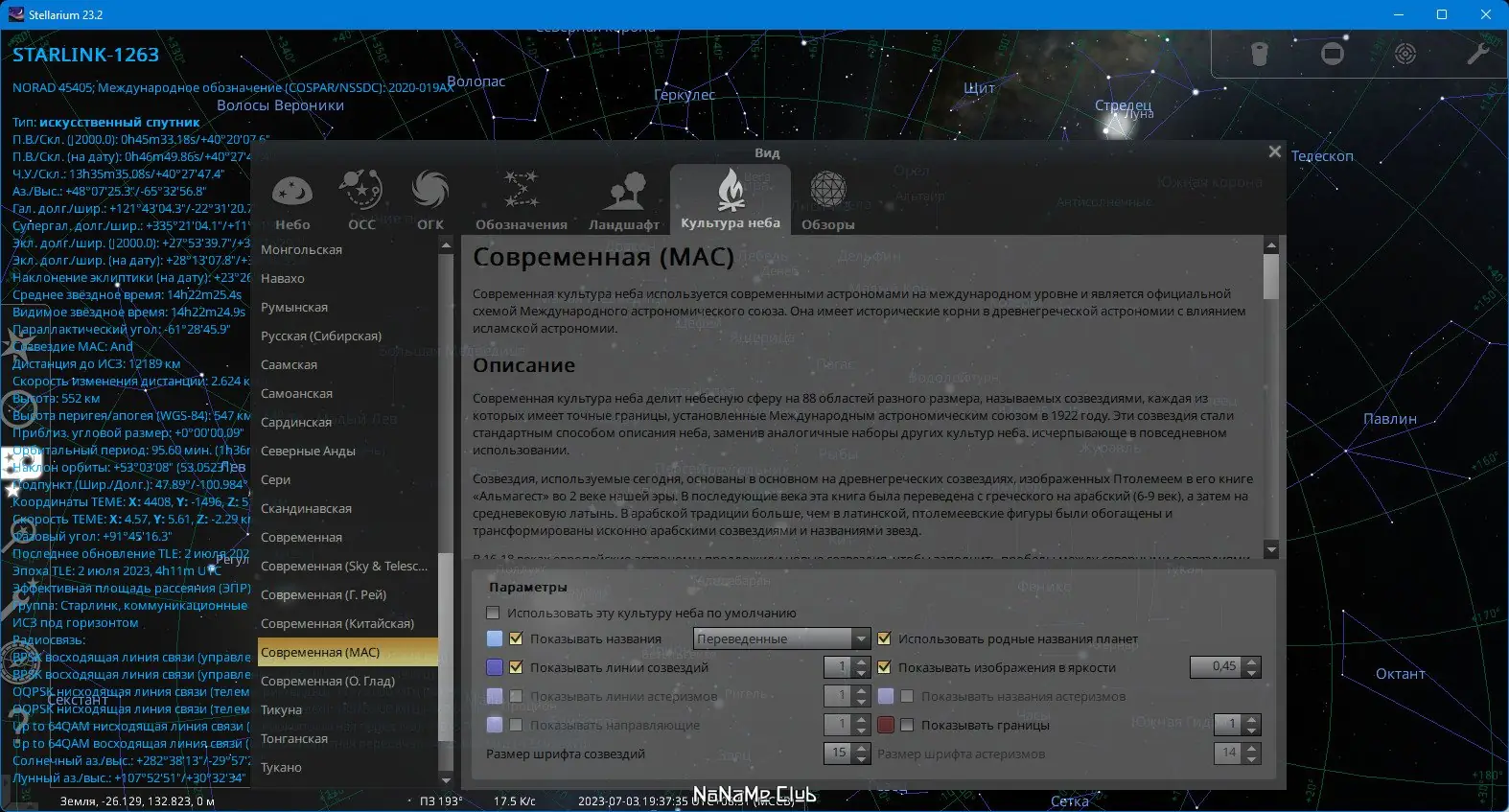
Task: Pick the constellation lines color swatch
Action: click(x=495, y=667)
